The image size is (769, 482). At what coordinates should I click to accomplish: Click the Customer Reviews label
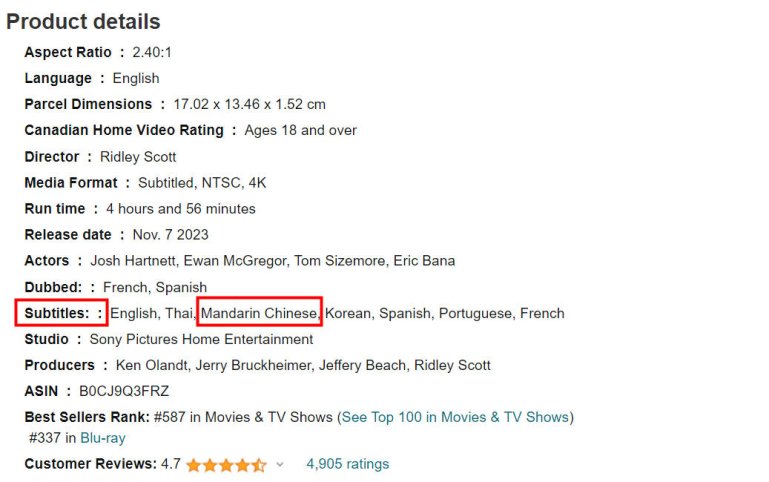point(90,464)
